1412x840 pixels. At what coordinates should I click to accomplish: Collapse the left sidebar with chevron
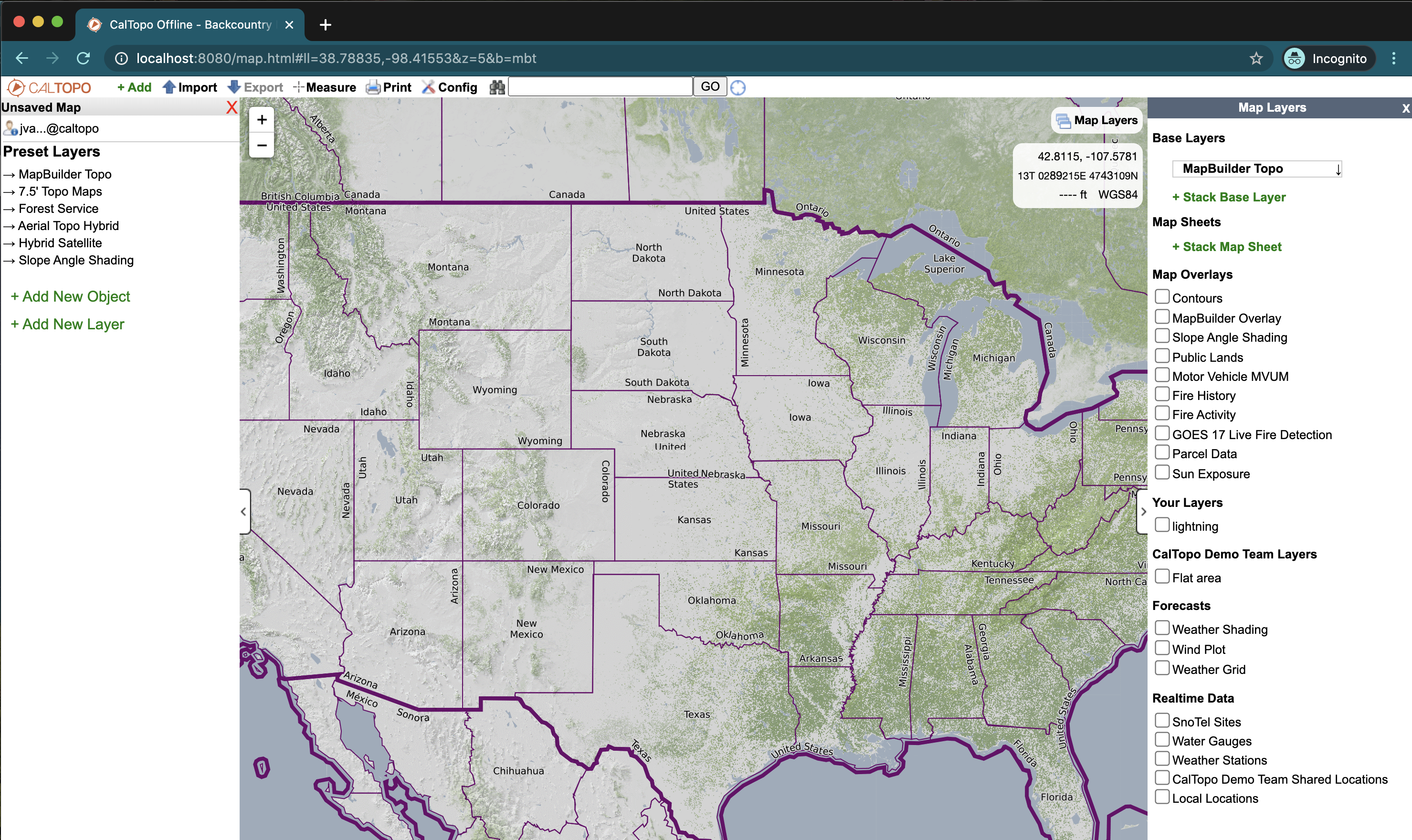[x=244, y=512]
